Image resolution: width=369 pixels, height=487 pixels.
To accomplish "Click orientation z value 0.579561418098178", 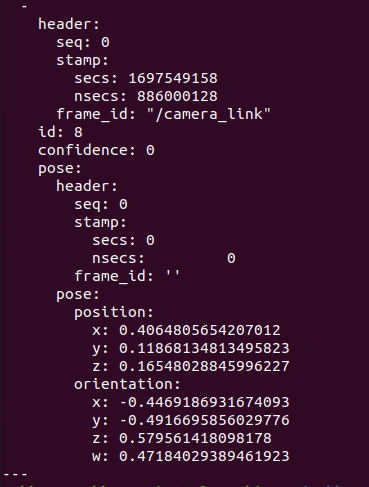I will (x=195, y=438).
